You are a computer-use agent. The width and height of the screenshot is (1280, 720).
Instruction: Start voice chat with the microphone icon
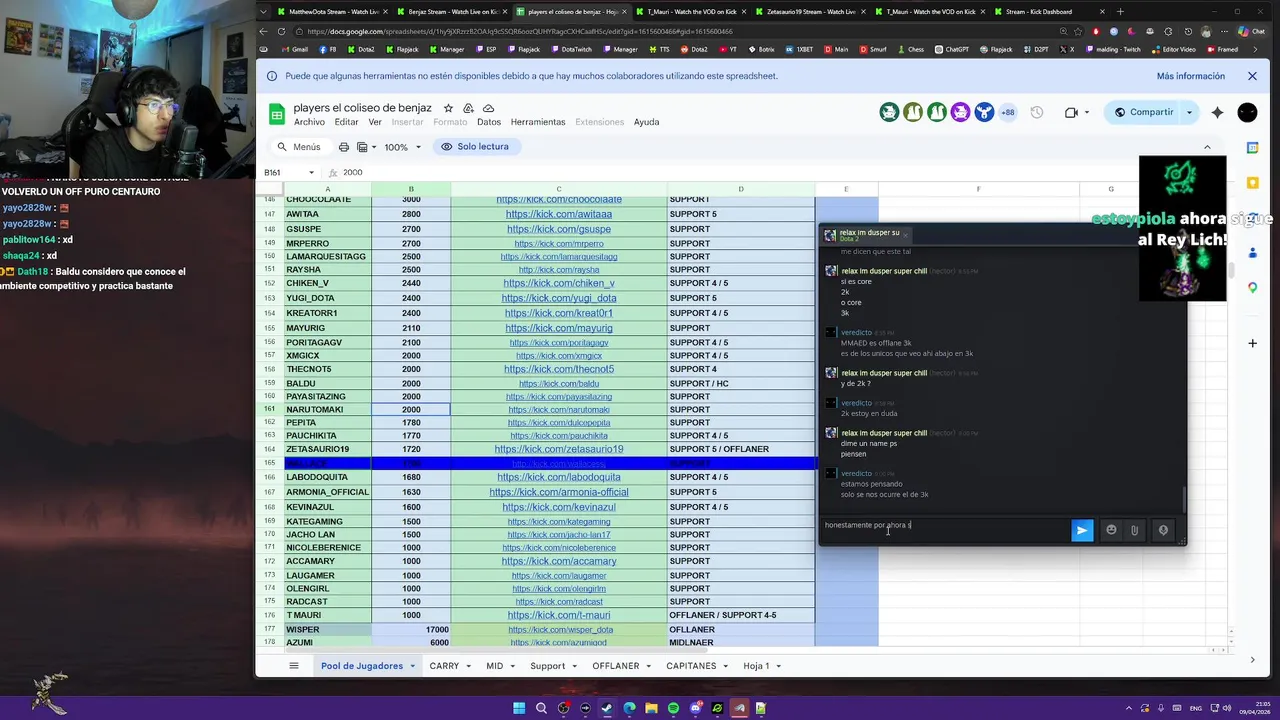pyautogui.click(x=1163, y=530)
